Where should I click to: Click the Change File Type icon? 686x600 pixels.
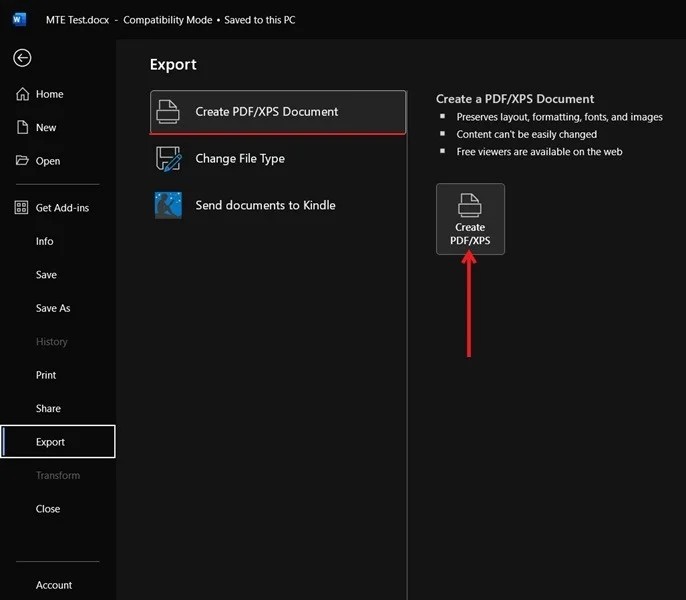pyautogui.click(x=168, y=158)
